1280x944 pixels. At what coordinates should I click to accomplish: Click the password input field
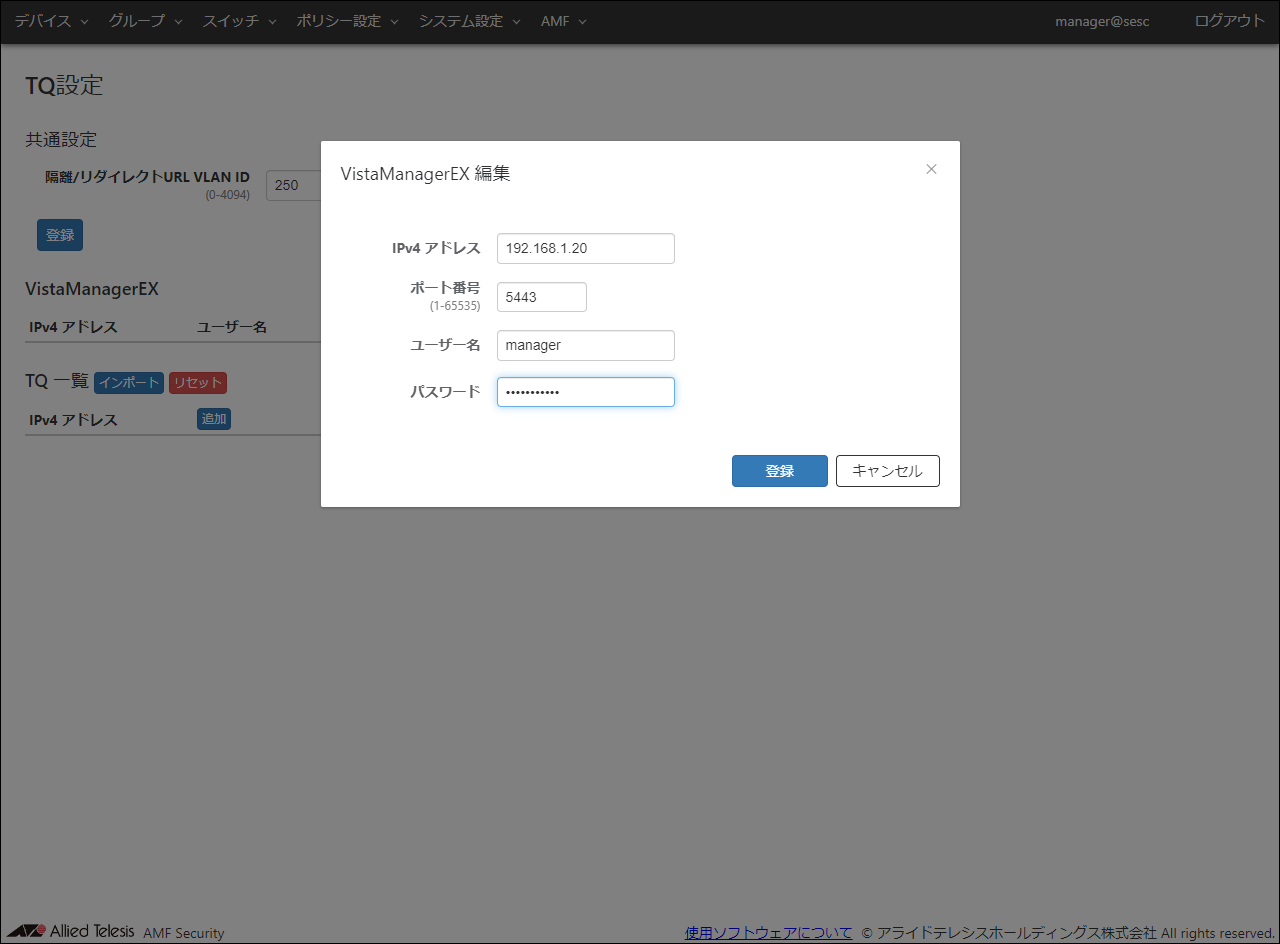[585, 392]
